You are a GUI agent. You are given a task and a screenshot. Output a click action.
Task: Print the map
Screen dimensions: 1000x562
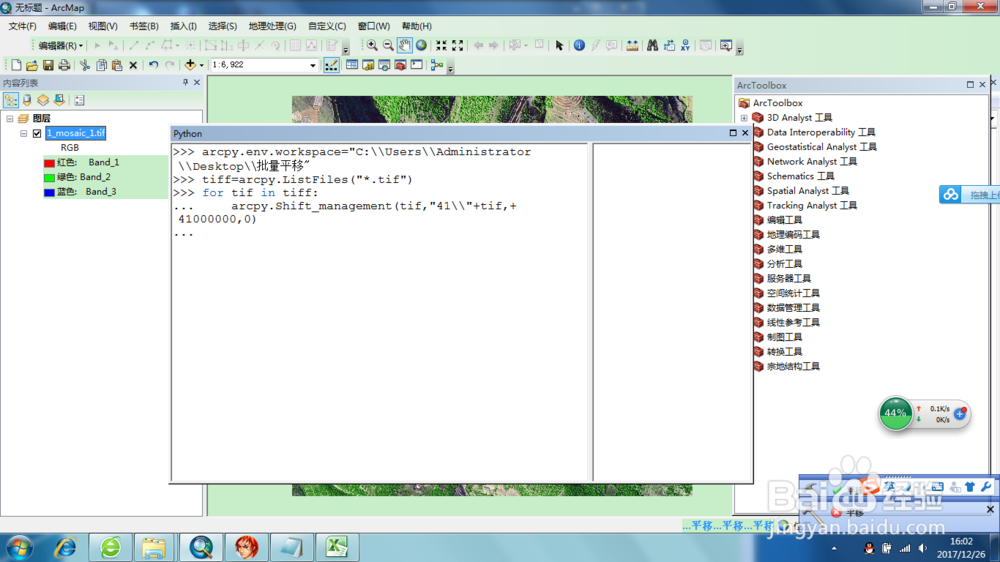point(64,65)
